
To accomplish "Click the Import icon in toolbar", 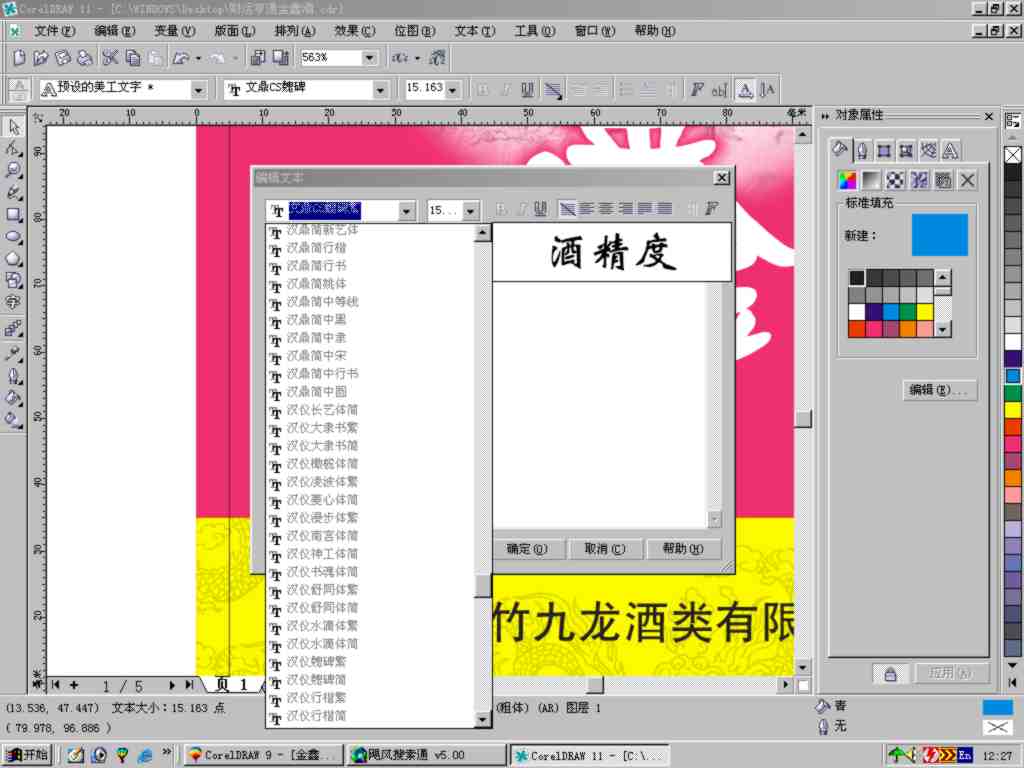I will pos(258,58).
